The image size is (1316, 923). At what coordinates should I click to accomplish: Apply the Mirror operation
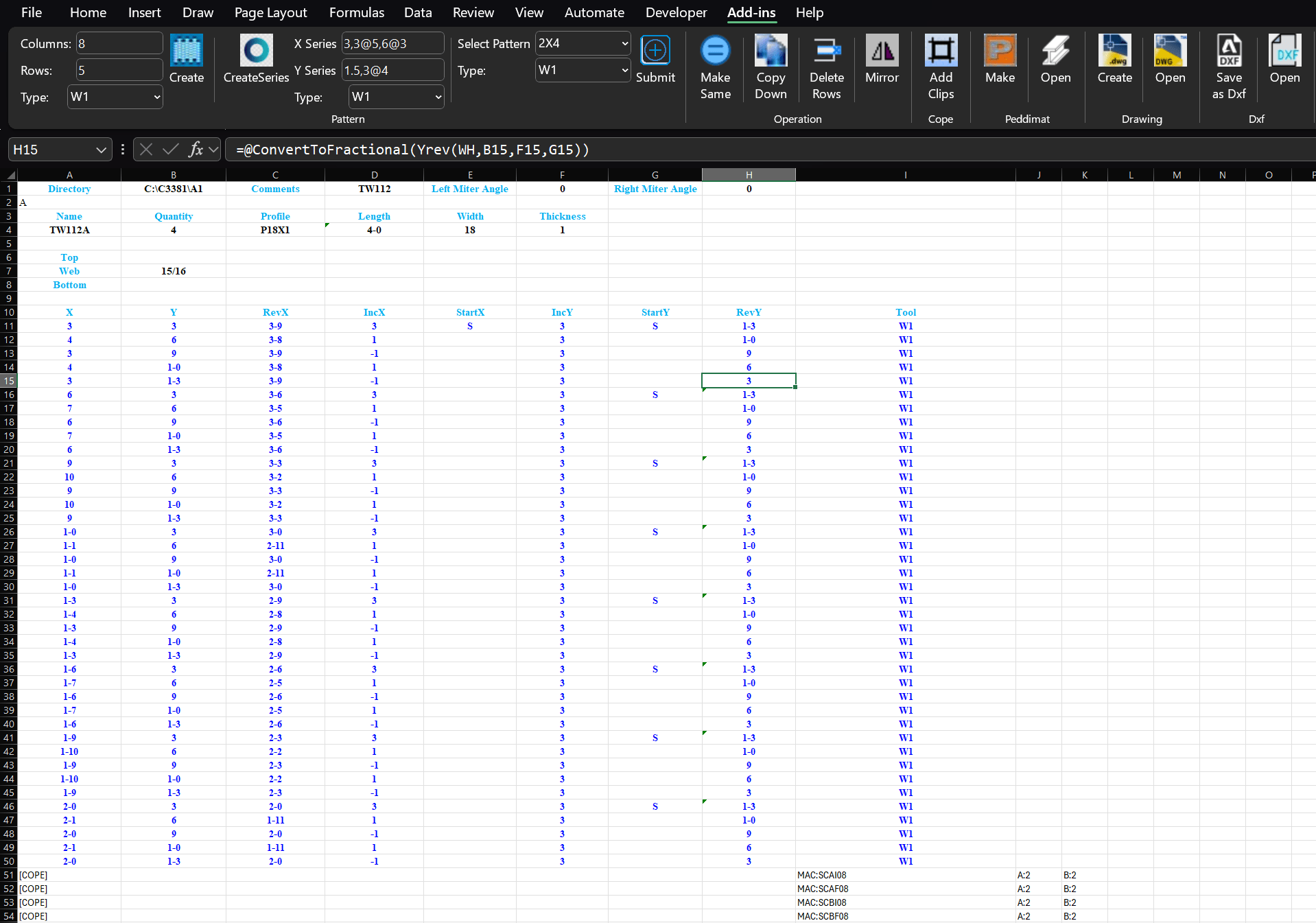tap(882, 51)
